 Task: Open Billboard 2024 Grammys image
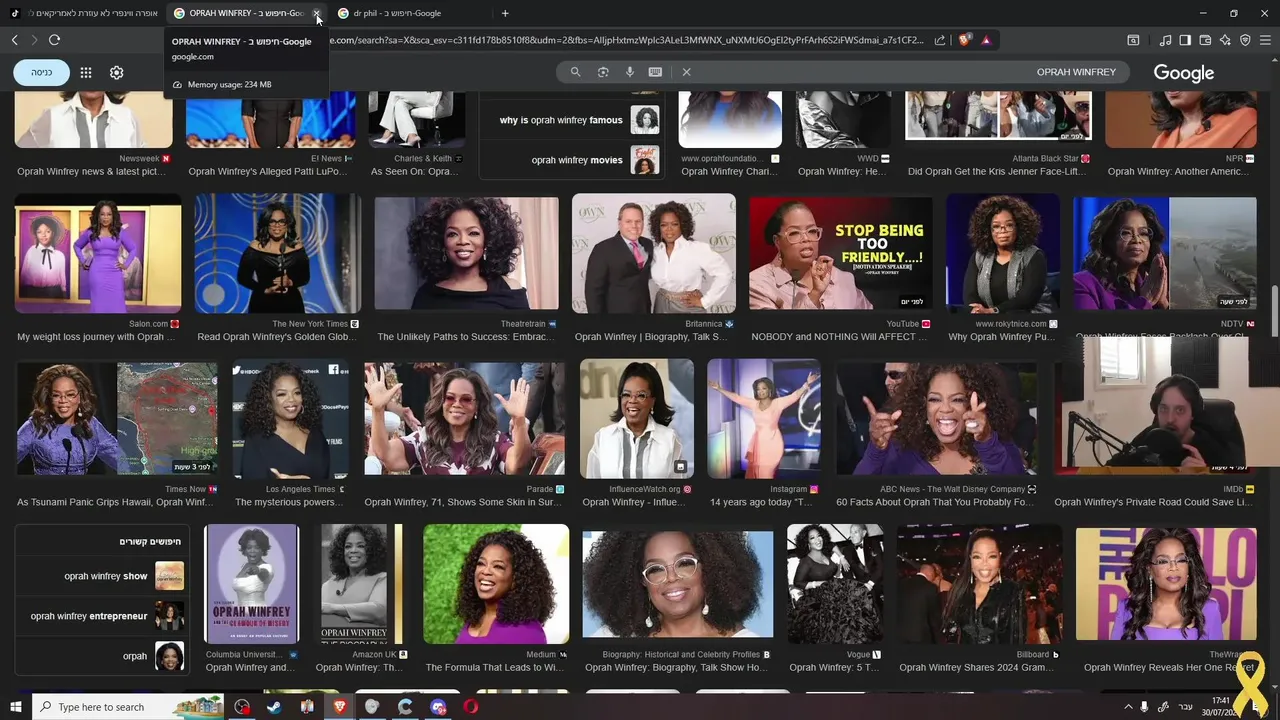(980, 584)
